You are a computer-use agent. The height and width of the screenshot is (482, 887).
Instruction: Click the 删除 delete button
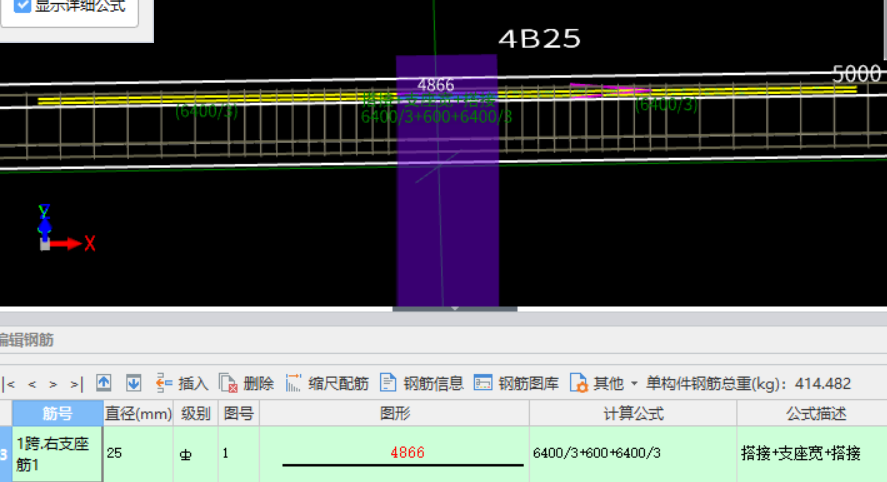click(x=247, y=384)
